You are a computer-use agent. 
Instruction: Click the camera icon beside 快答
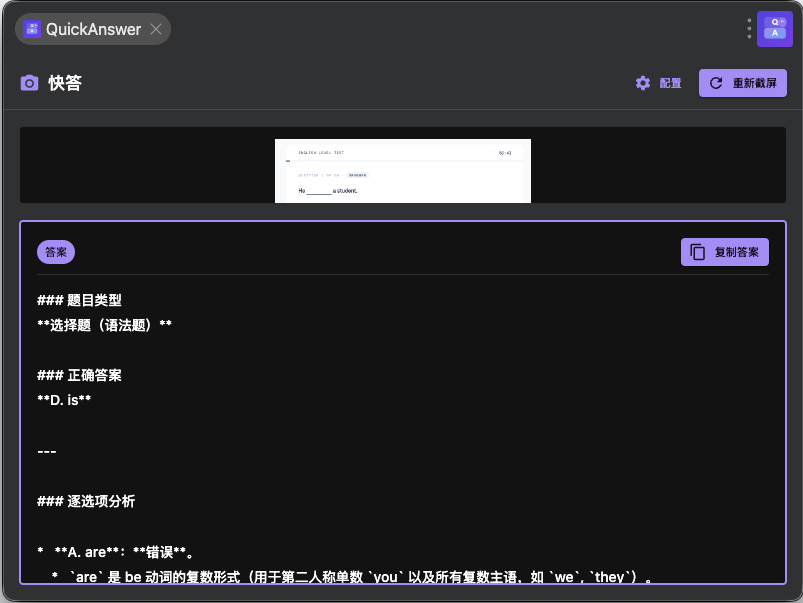(29, 83)
